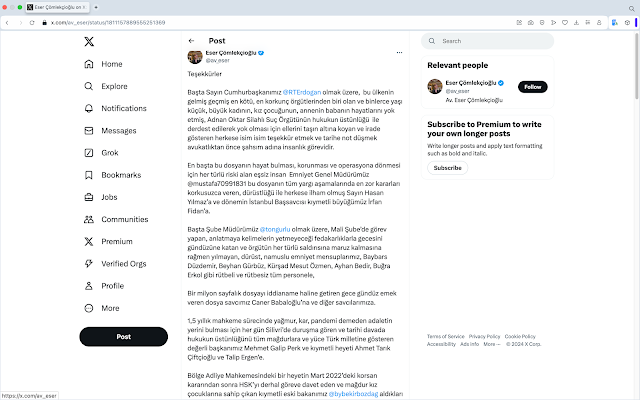Open the Explore magnifier icon
The image size is (640, 400).
pyautogui.click(x=89, y=86)
